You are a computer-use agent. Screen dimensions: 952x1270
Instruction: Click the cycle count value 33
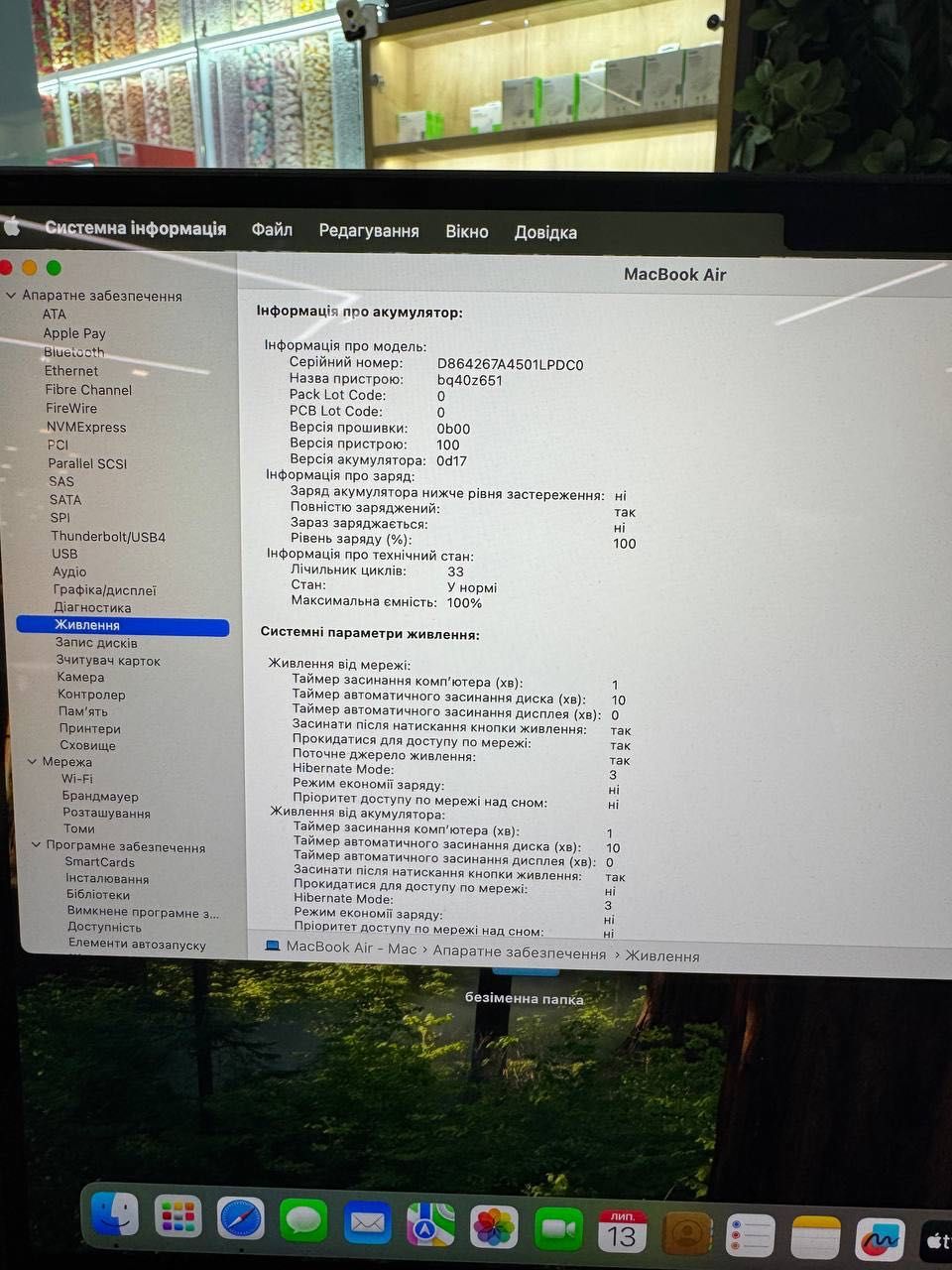(x=455, y=571)
